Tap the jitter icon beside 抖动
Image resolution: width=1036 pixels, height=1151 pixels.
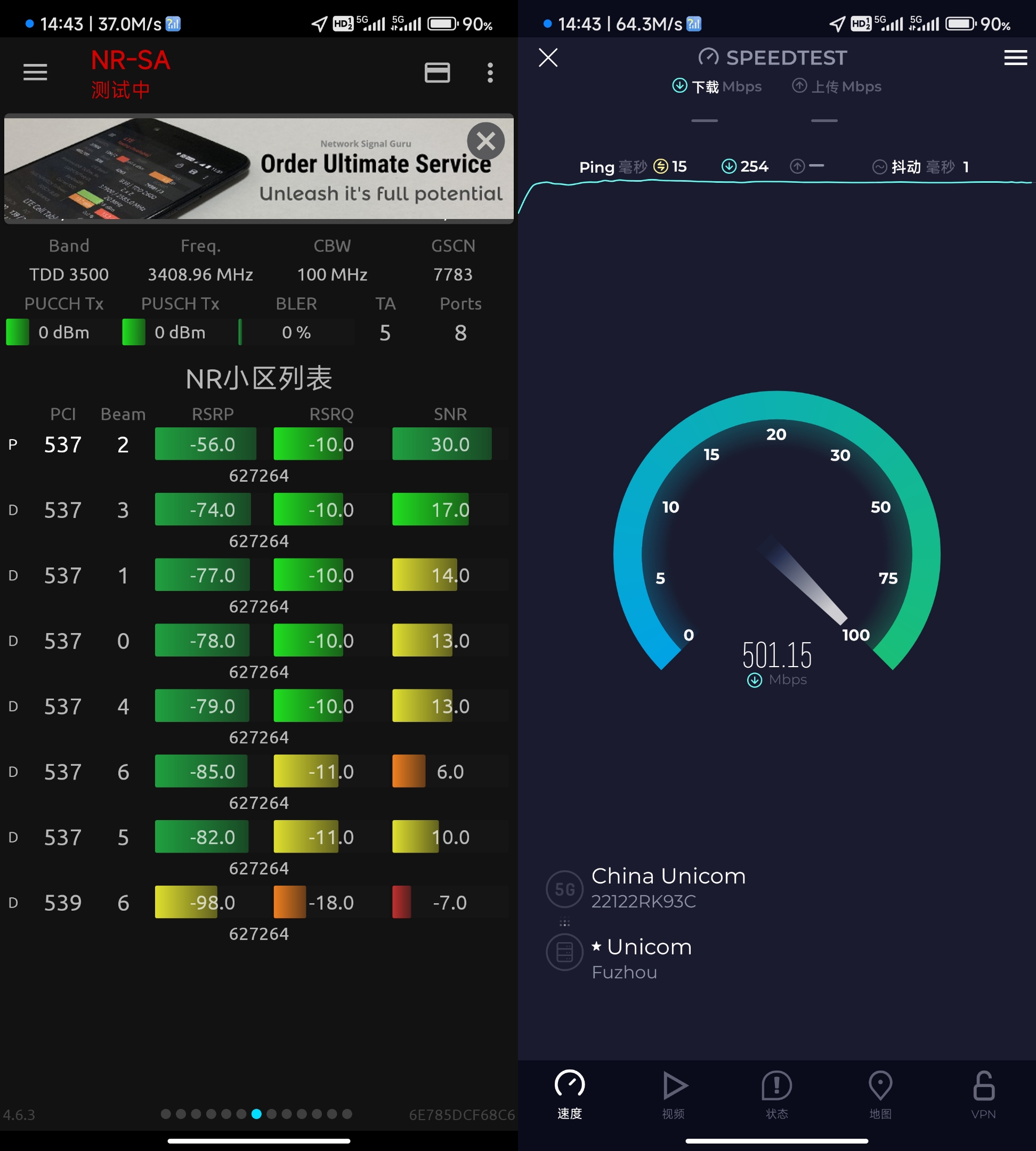tap(879, 167)
